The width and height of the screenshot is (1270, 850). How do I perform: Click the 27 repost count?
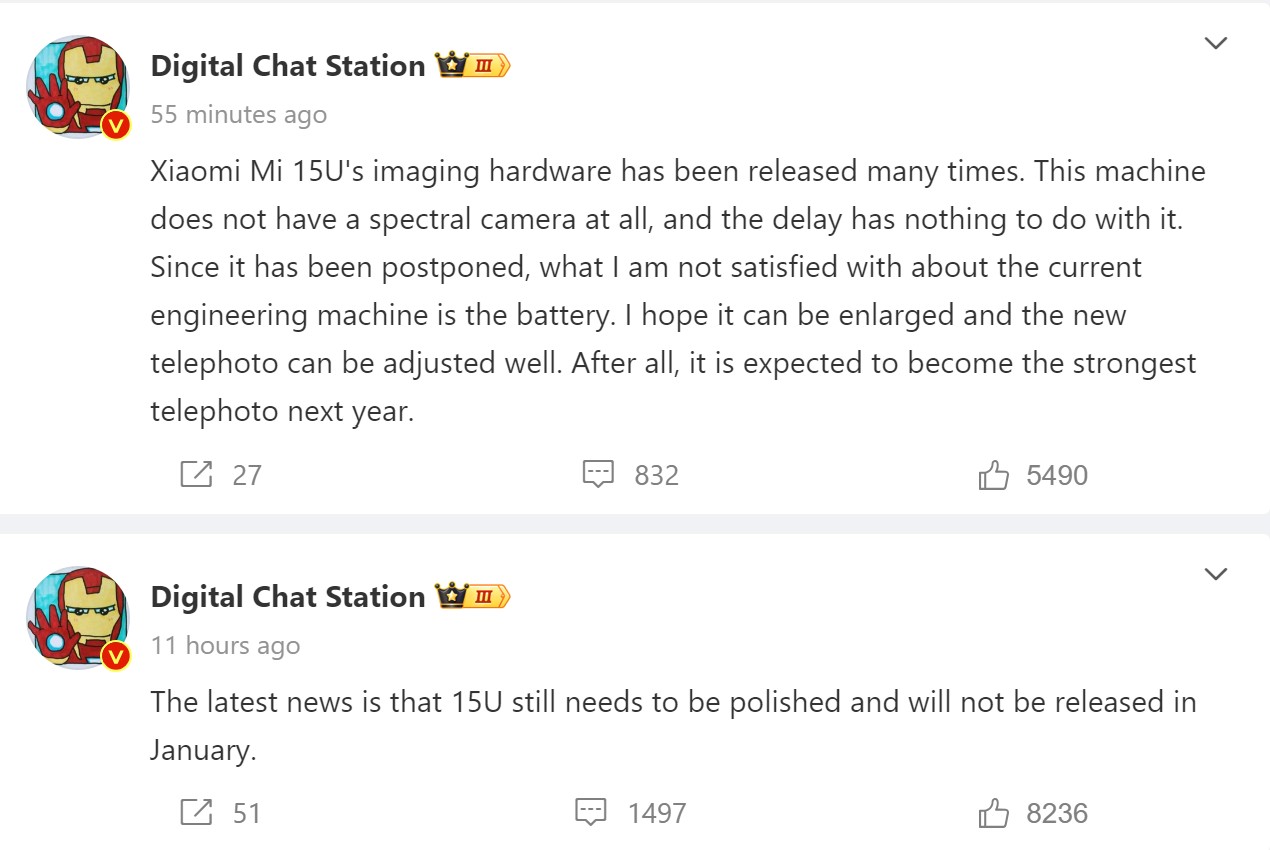pos(247,475)
